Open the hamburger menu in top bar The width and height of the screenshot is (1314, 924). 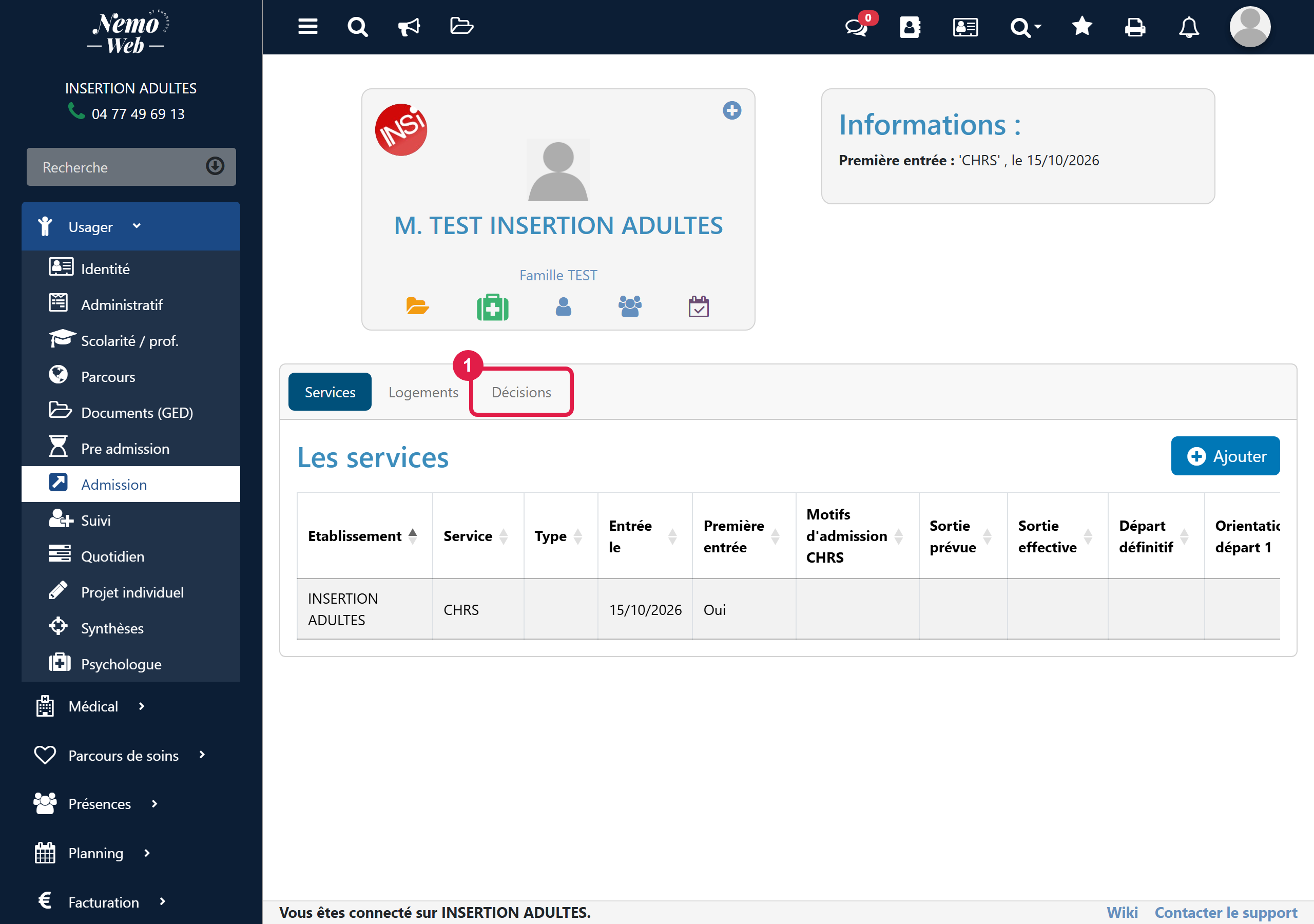coord(308,26)
